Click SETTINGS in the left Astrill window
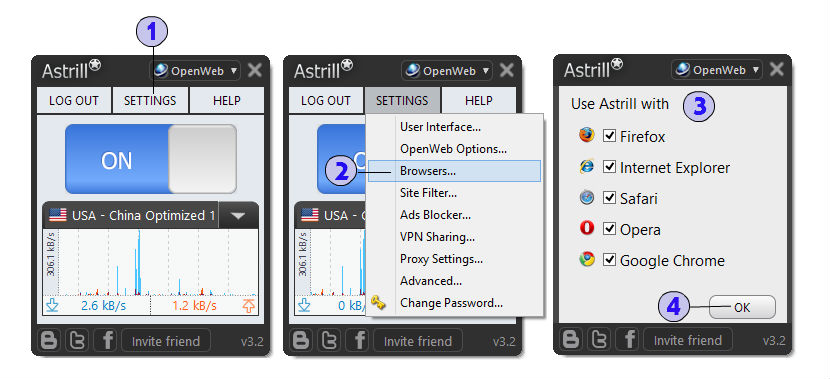The width and height of the screenshot is (830, 379). pos(150,101)
